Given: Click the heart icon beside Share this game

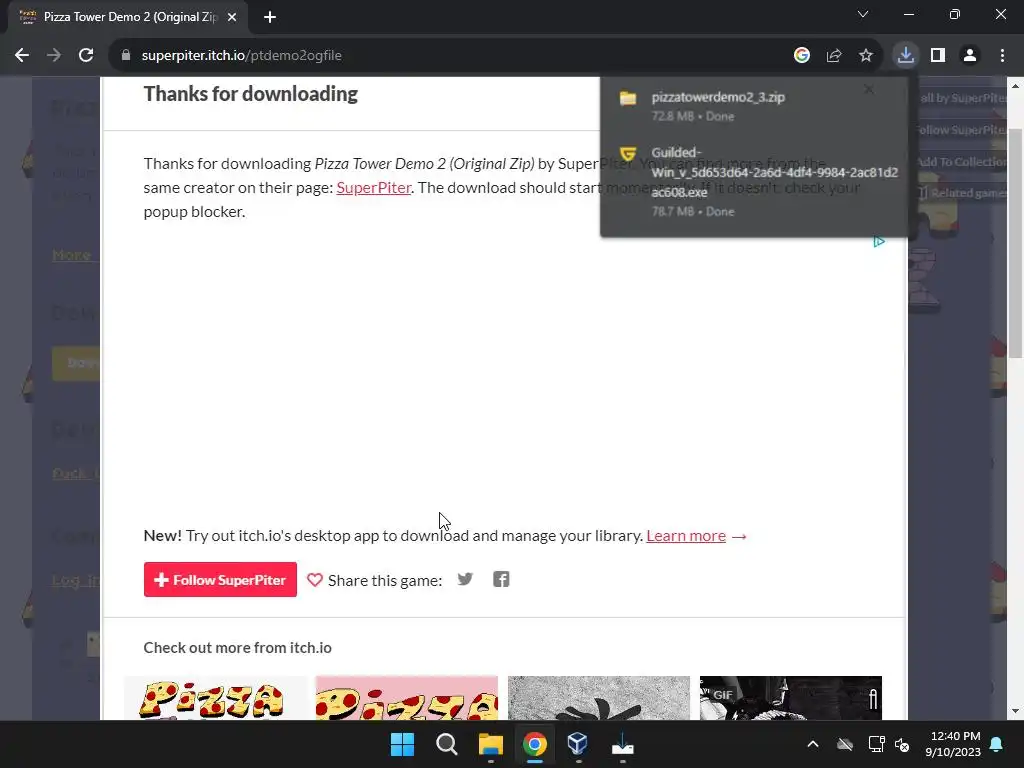Looking at the screenshot, I should coord(315,580).
